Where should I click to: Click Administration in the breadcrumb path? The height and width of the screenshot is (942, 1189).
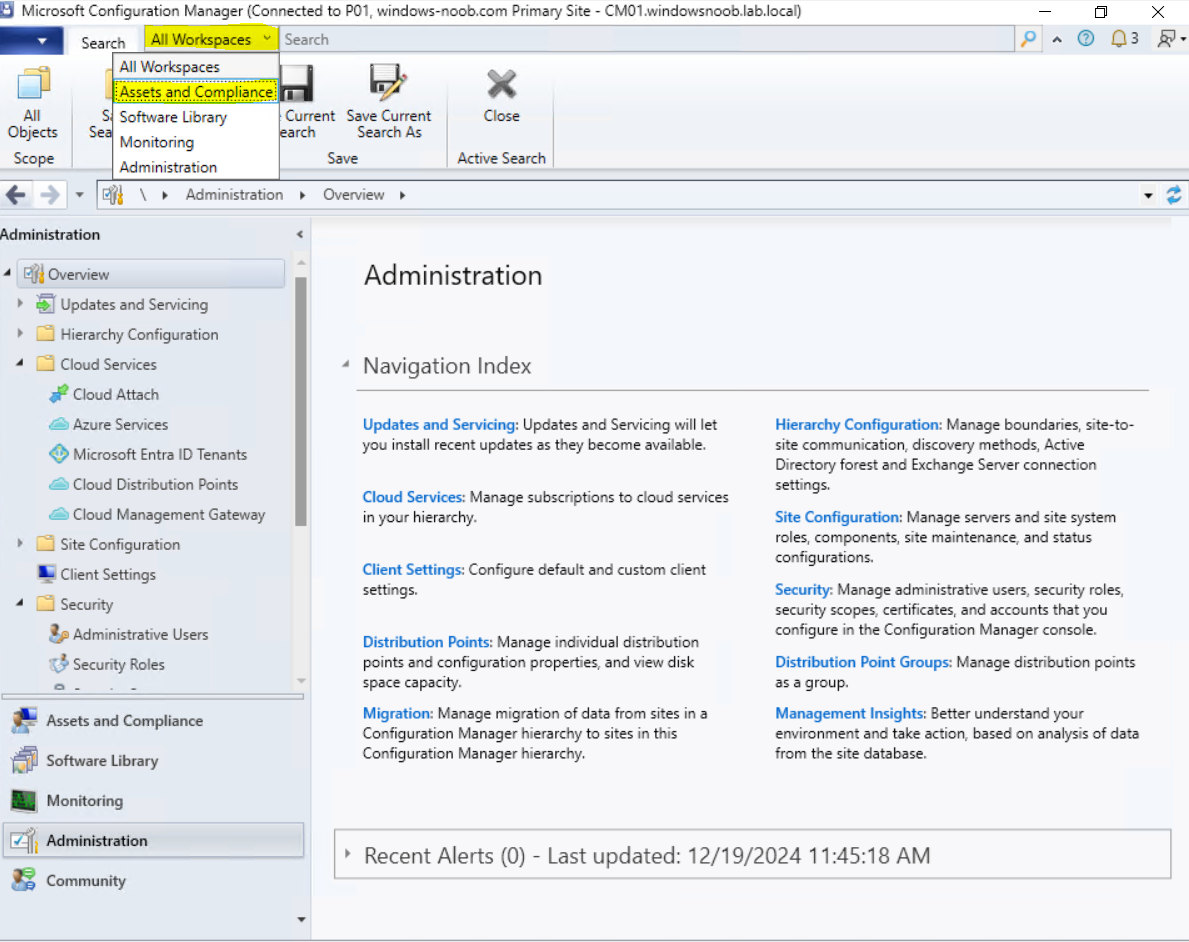(234, 195)
